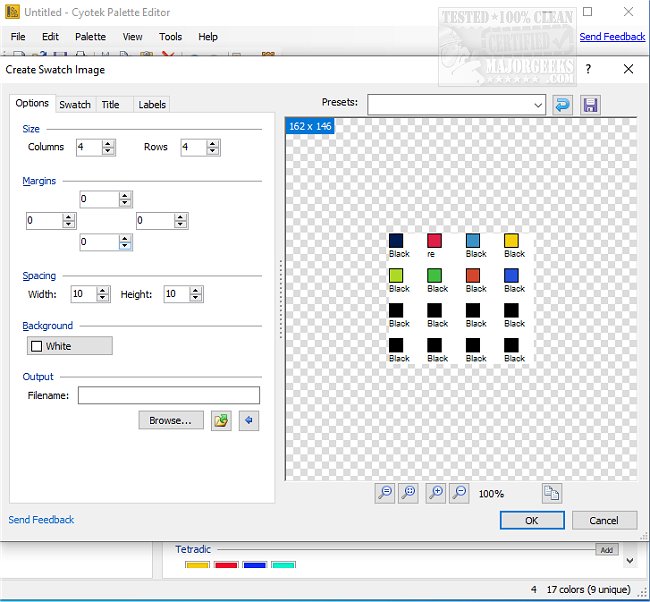The height and width of the screenshot is (602, 650).
Task: Copy the preview image to clipboard
Action: (552, 493)
